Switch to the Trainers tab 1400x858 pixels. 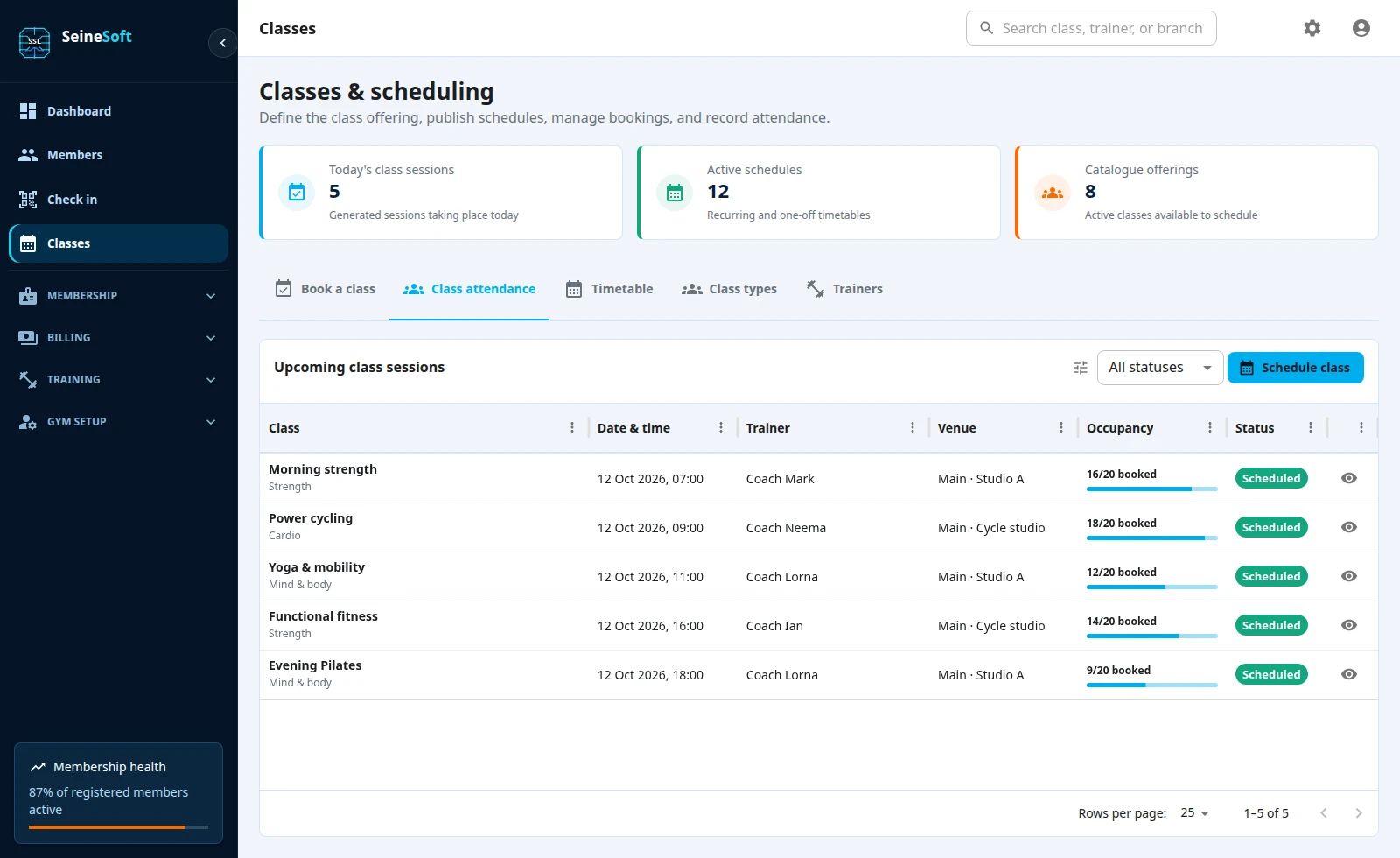[843, 289]
